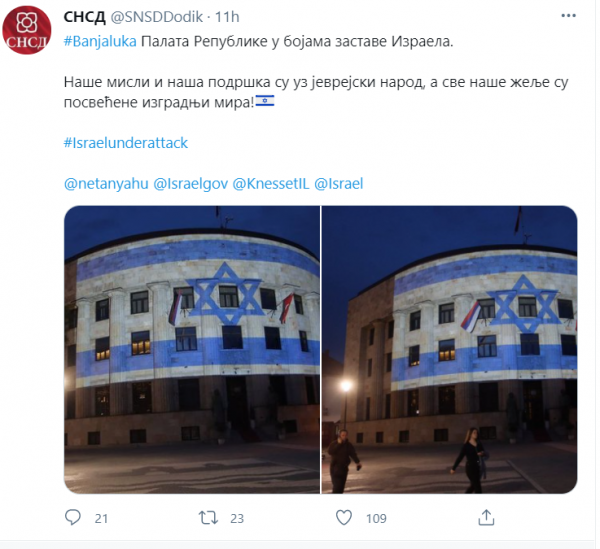600x549 pixels.
Task: Click the reply count 21
Action: point(101,518)
